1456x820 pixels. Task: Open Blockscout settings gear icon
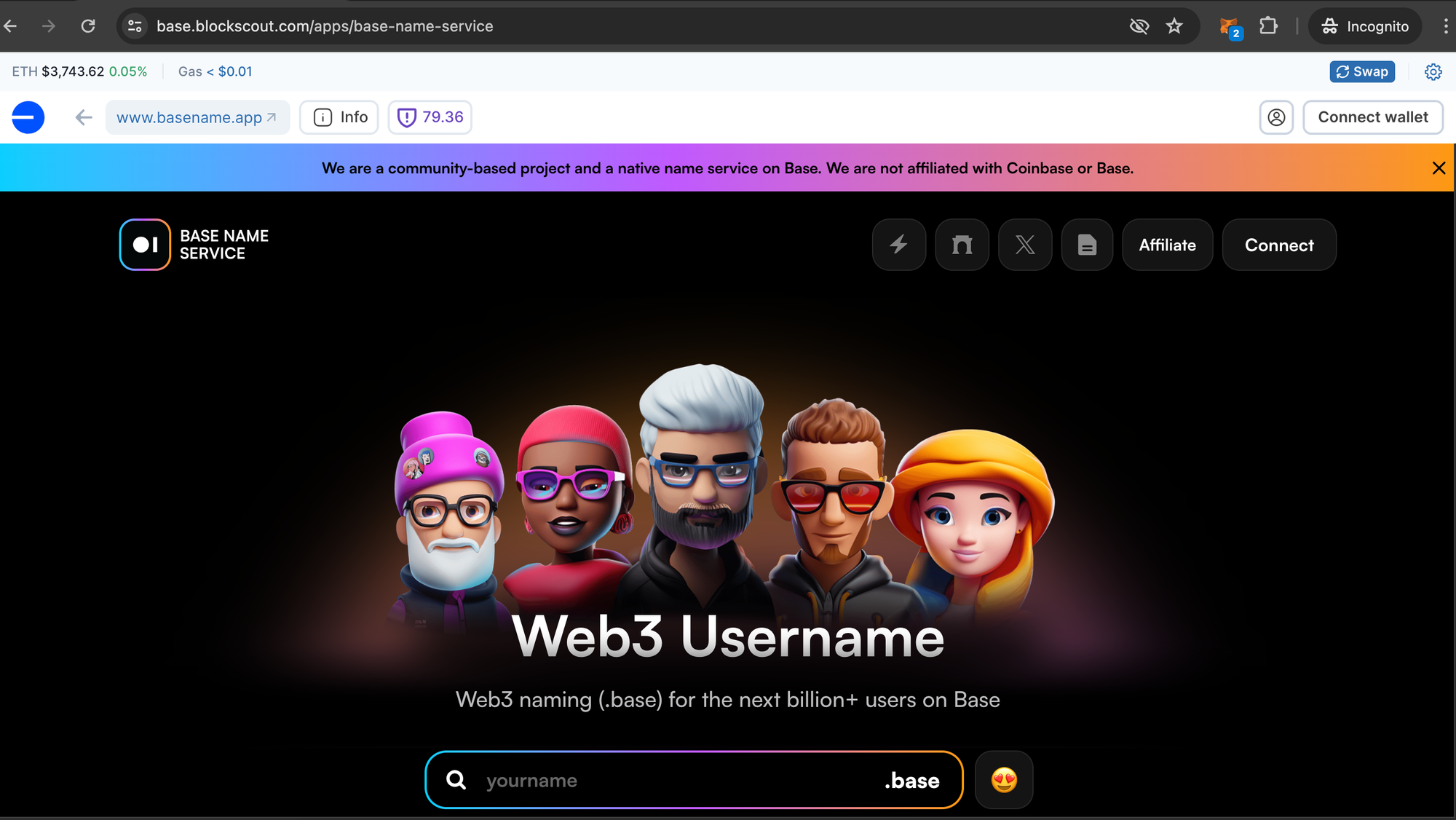(x=1433, y=71)
